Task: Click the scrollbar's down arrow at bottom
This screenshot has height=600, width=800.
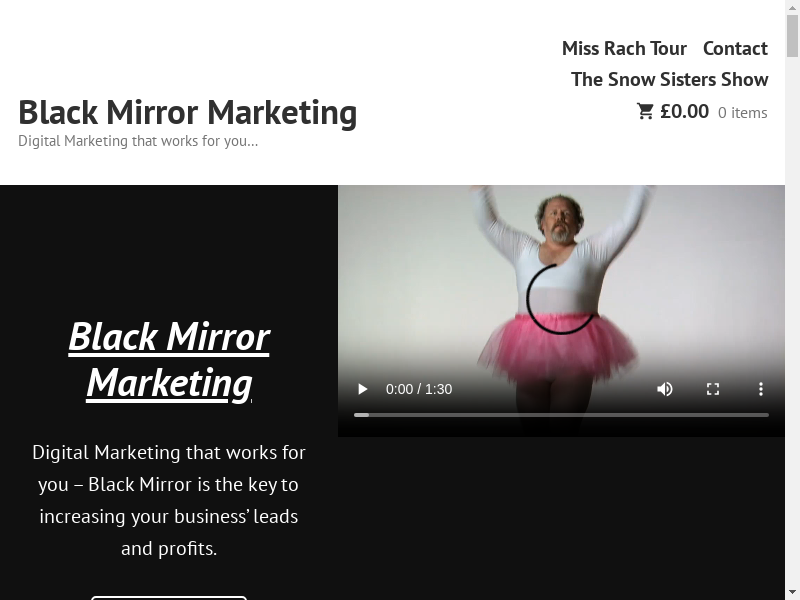Action: (792, 594)
